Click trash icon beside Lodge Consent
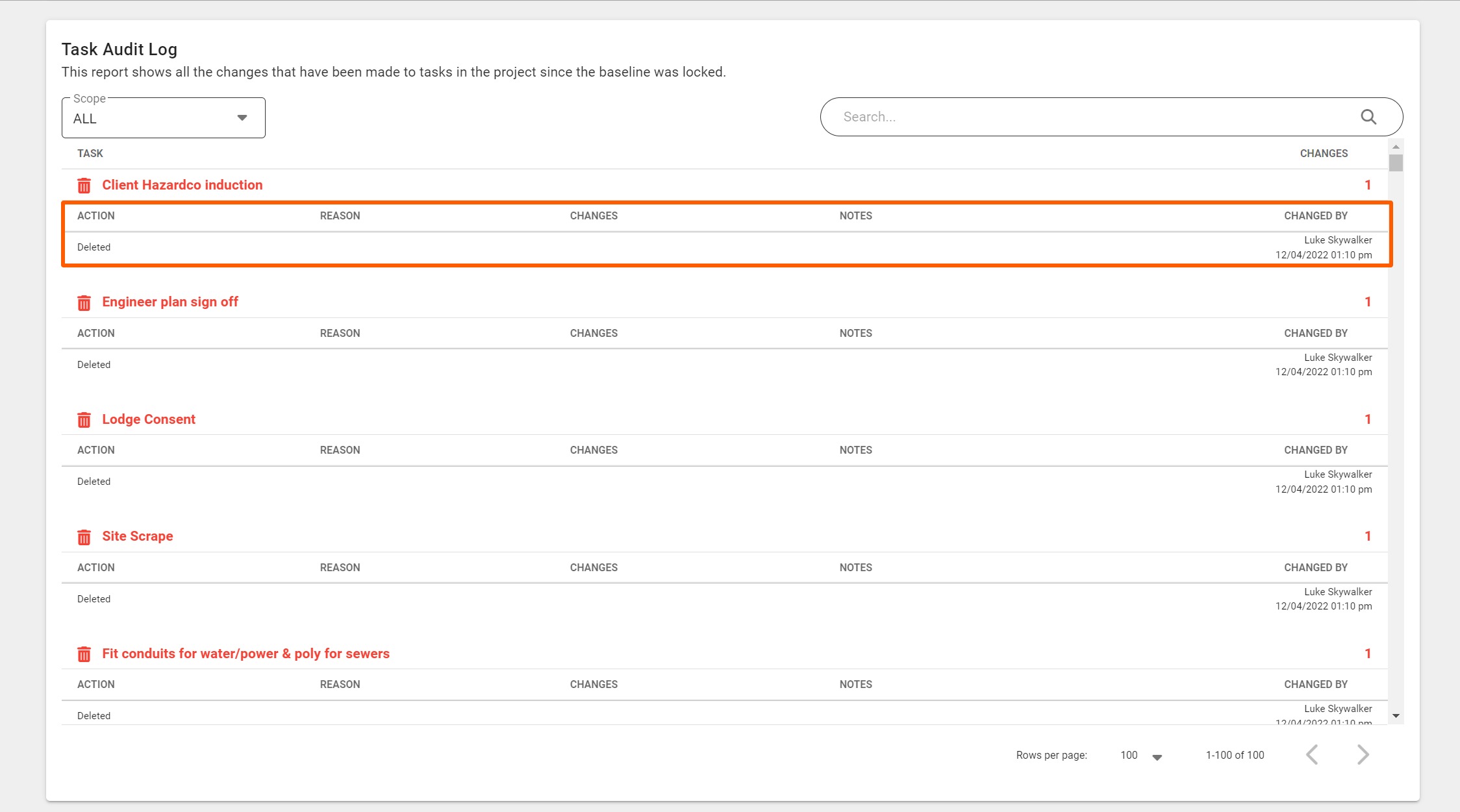This screenshot has height=812, width=1460. pos(84,420)
